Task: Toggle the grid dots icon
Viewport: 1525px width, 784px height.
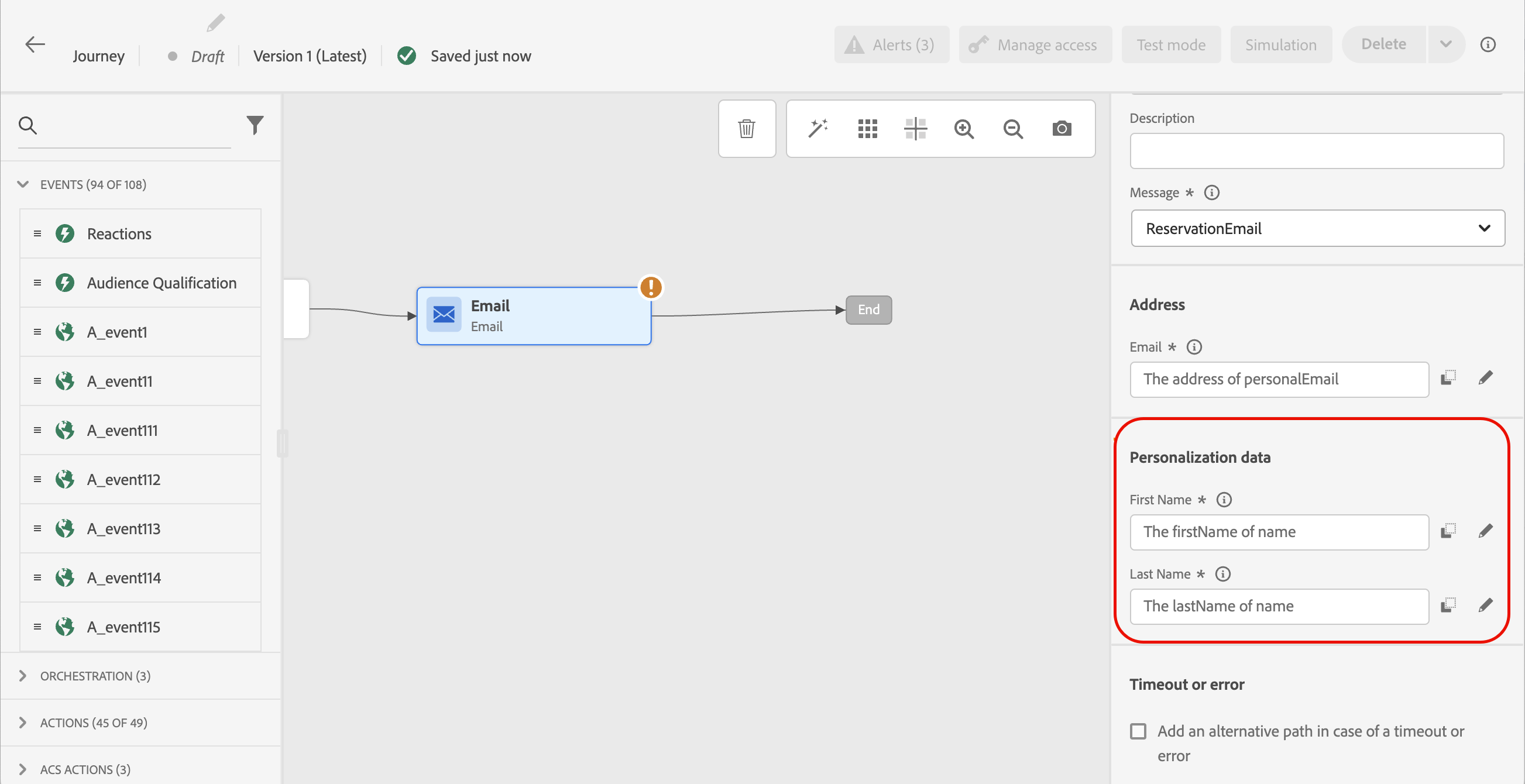Action: click(867, 128)
